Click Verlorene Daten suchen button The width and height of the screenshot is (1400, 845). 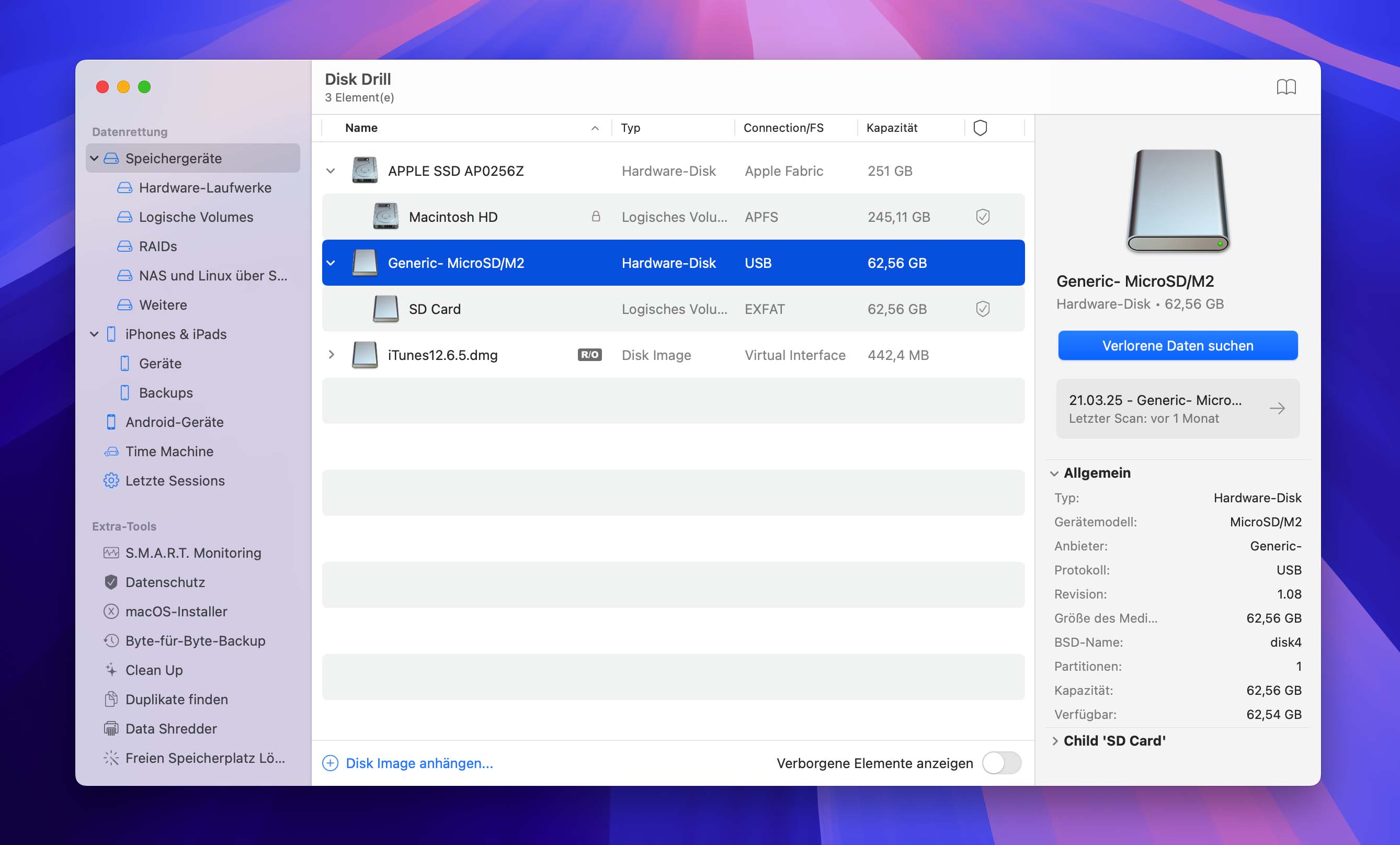point(1178,345)
